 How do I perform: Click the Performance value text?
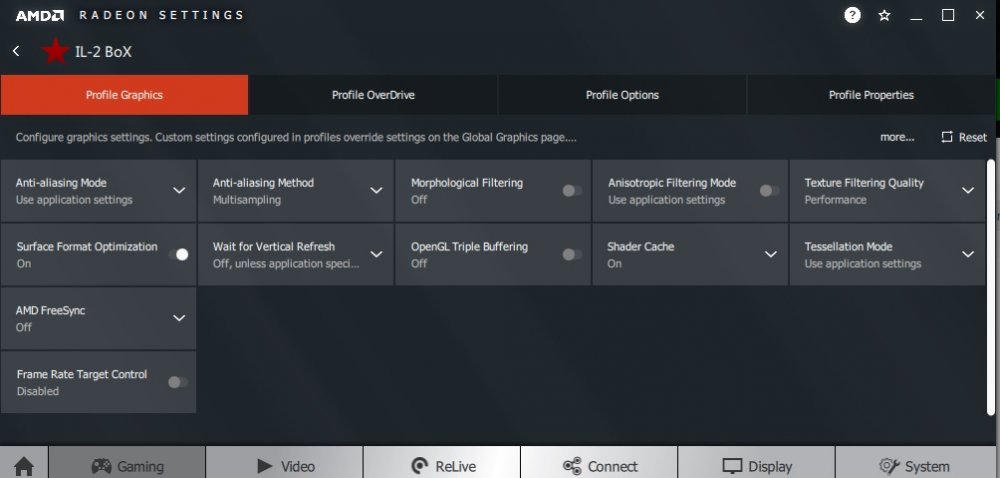tap(835, 199)
